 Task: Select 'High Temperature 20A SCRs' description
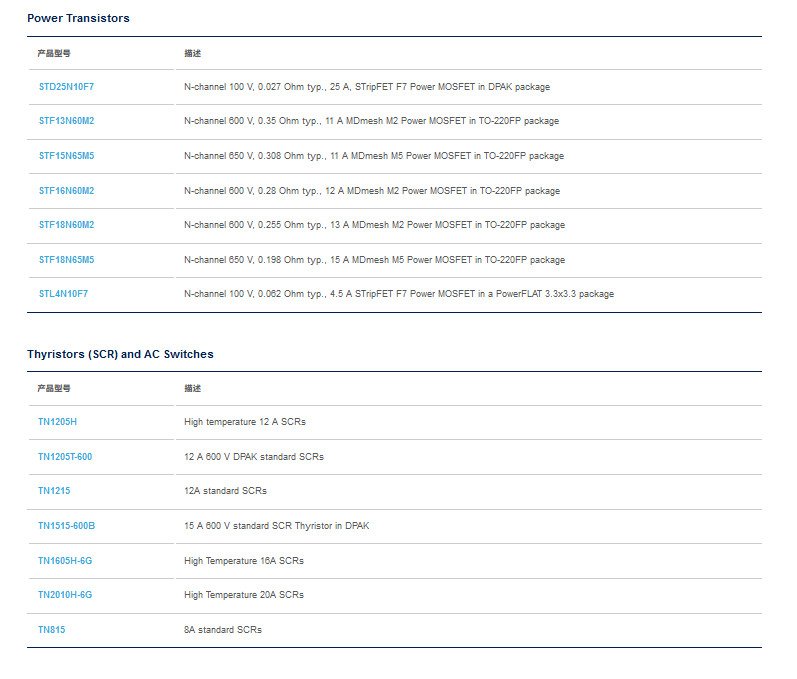click(244, 595)
